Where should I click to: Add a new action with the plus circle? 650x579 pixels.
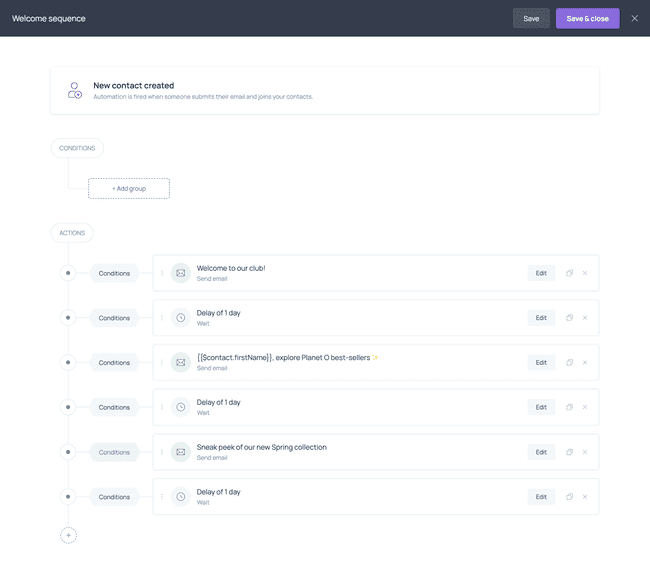(68, 535)
